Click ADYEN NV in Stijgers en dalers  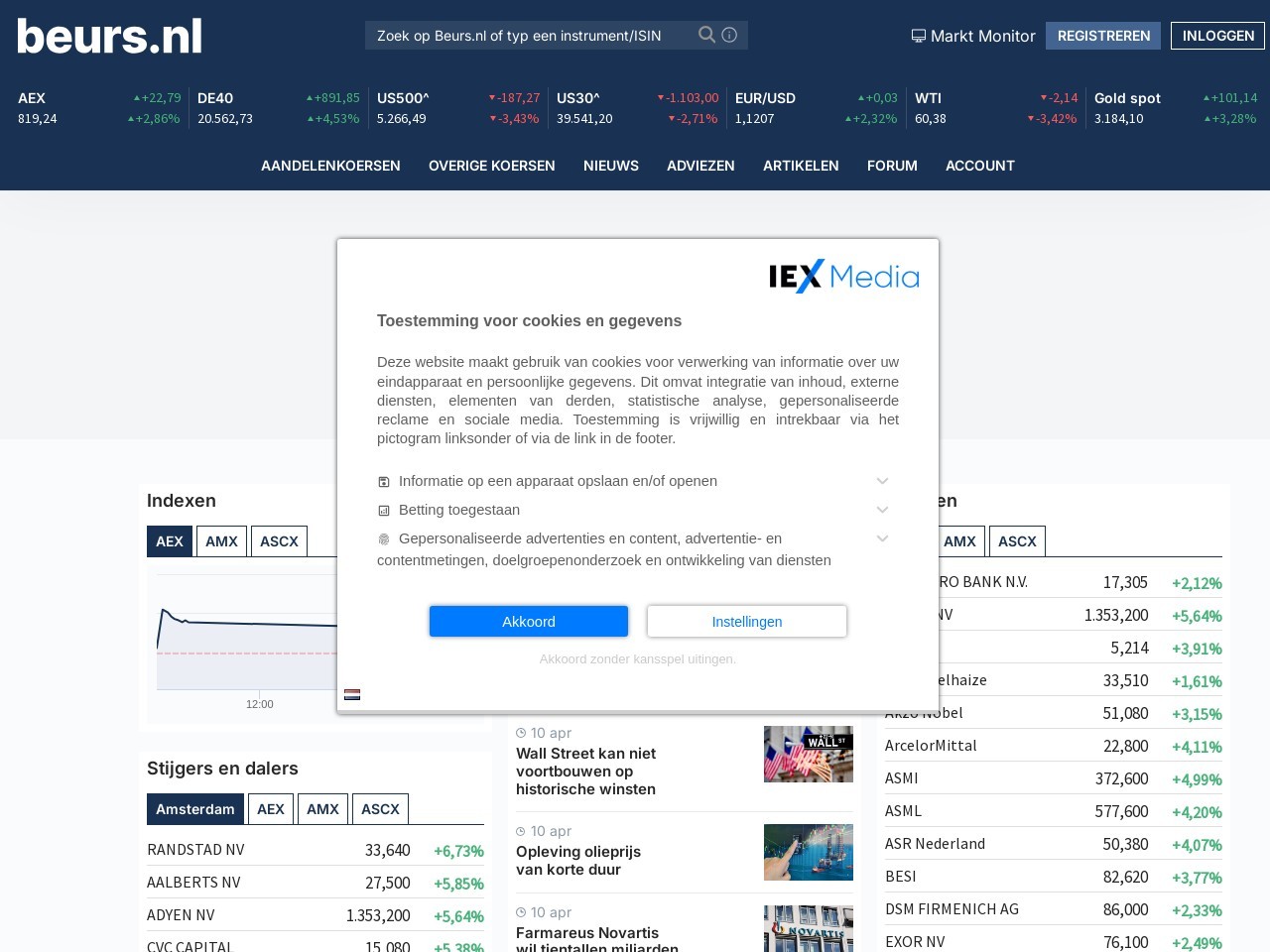coord(181,915)
